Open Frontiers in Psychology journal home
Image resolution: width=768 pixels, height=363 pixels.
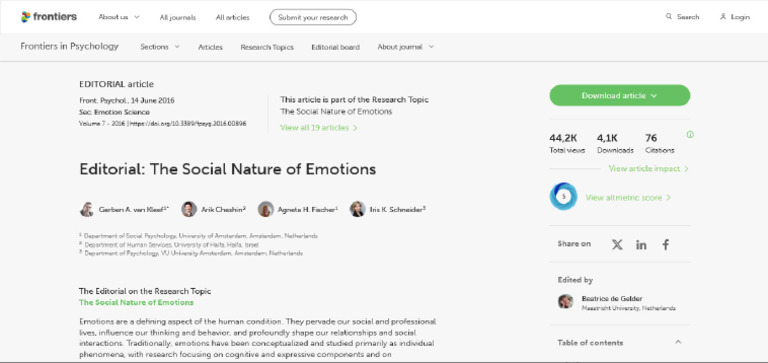70,47
